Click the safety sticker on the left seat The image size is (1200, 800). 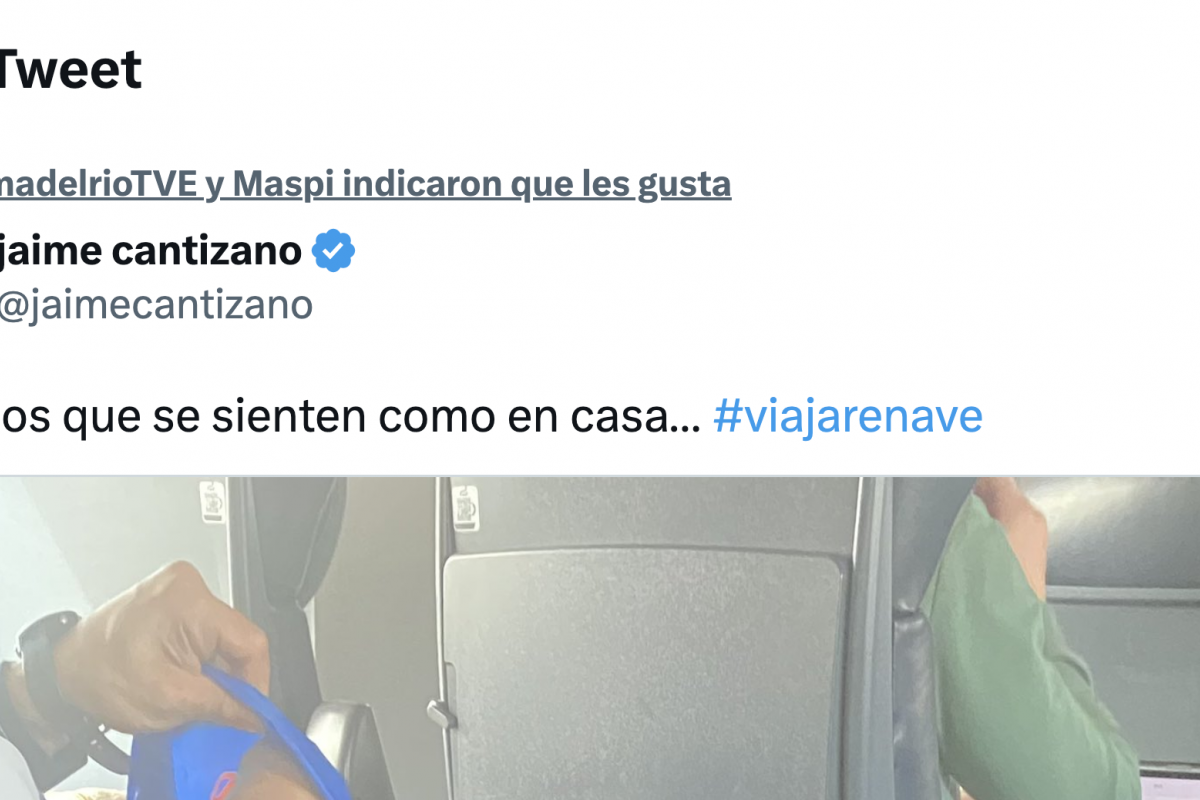coord(212,501)
